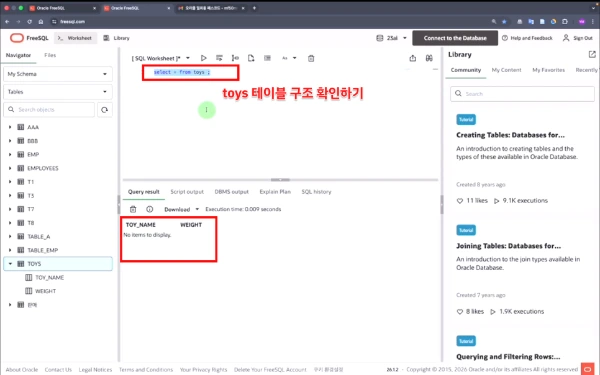Expand the EMPLOYEES table node
Screen dimensions: 600x375
[10, 168]
